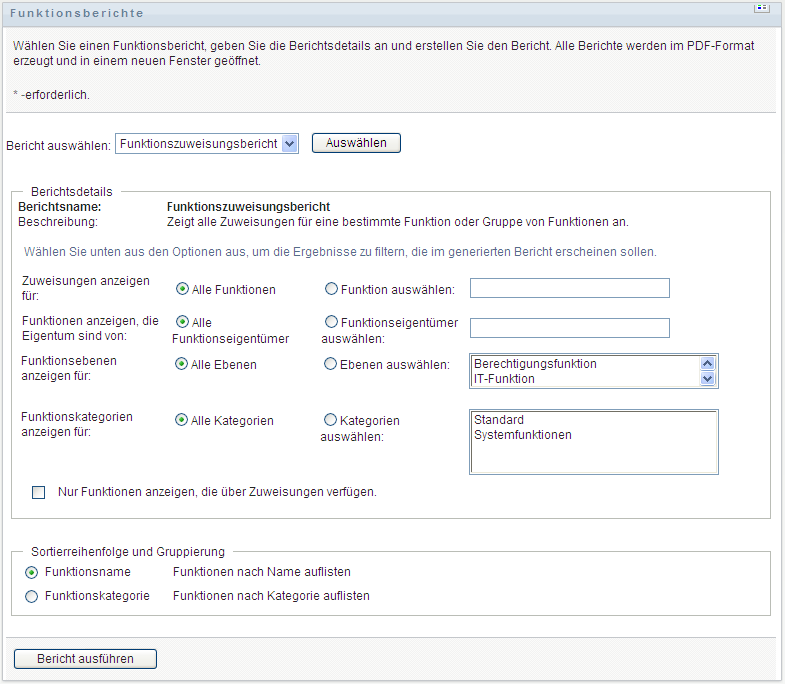Click the Bericht ausführen button
The image size is (785, 684).
[85, 659]
